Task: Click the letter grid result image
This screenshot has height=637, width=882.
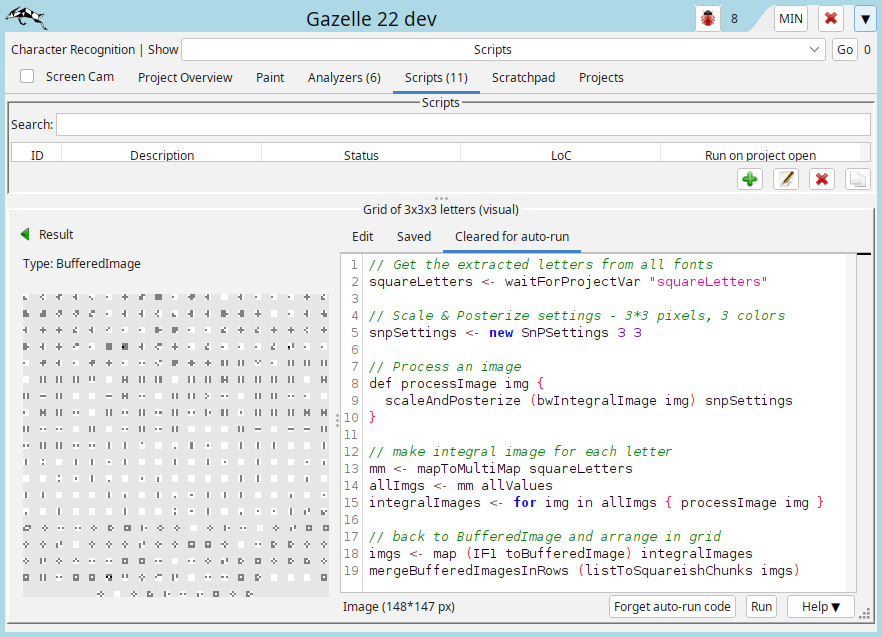Action: point(175,444)
